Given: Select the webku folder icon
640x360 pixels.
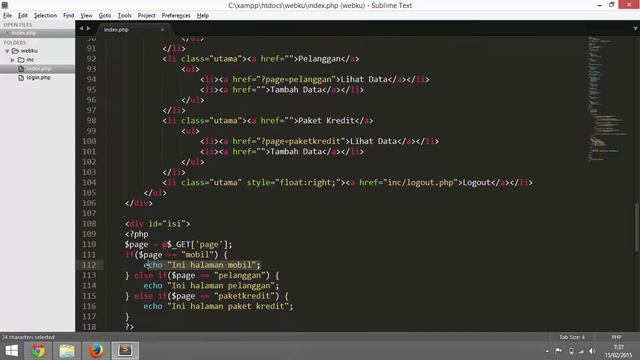Looking at the screenshot, I should click(x=16, y=51).
